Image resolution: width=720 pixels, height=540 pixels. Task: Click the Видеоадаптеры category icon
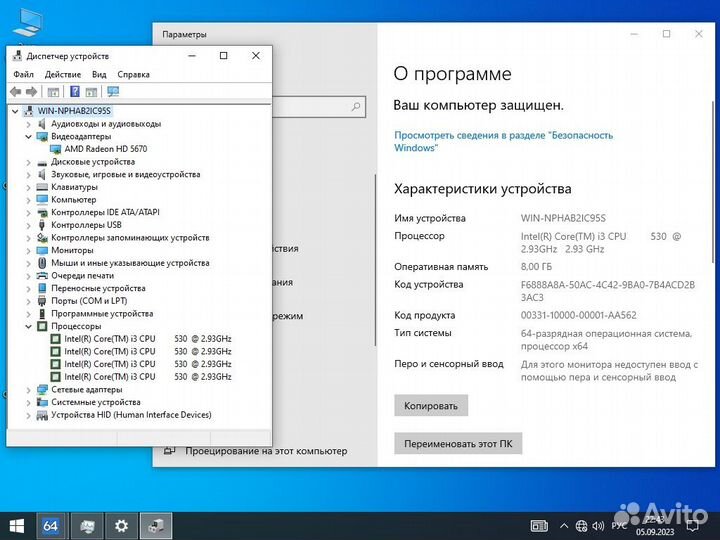pyautogui.click(x=42, y=136)
